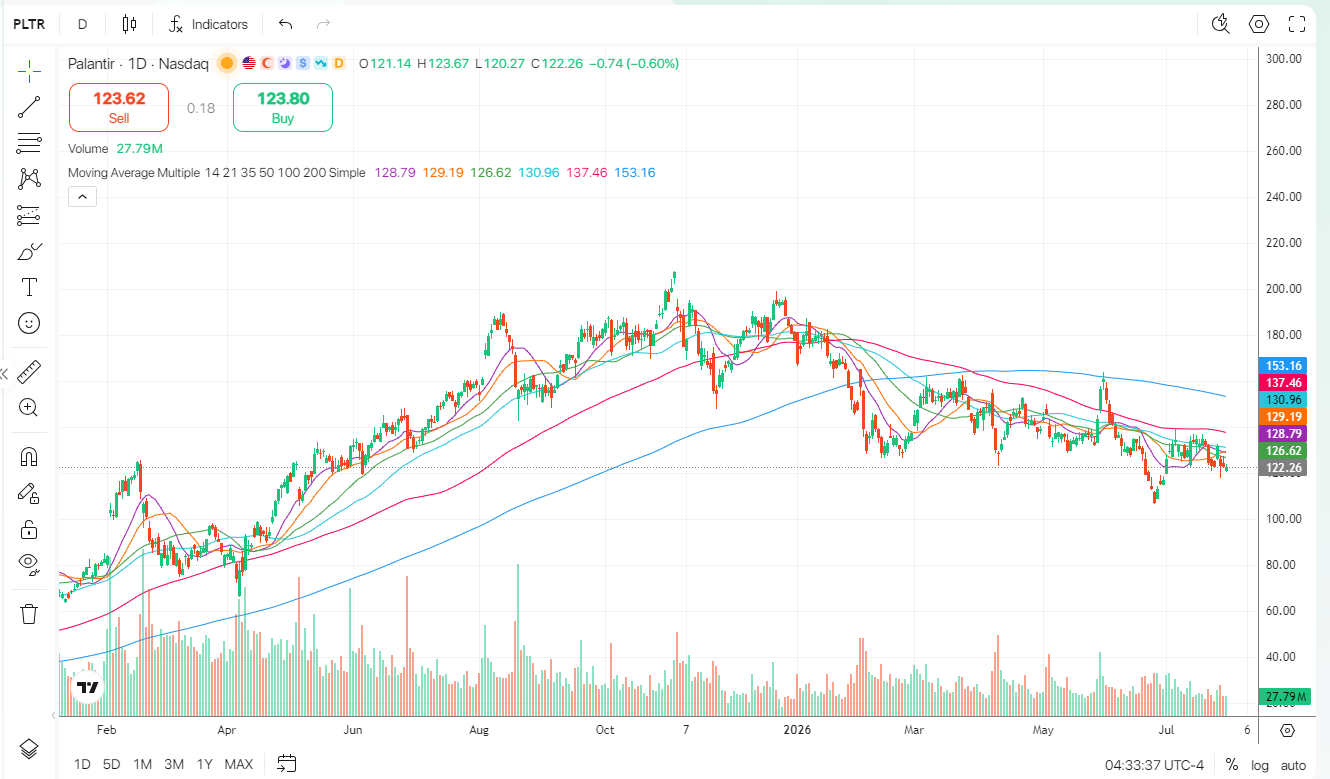Open axis settings gear below the price scale
Viewport: 1330px width, 779px height.
coord(1288,730)
